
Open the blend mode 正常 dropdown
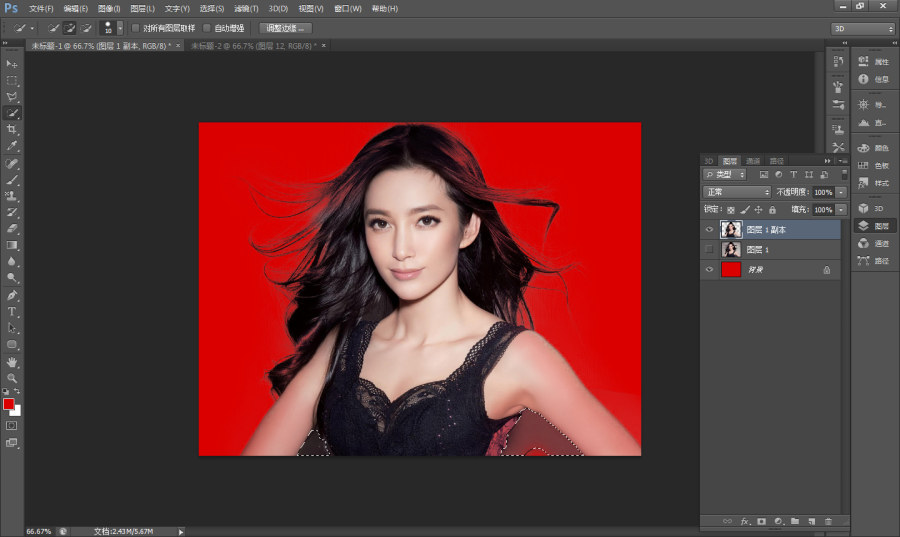[737, 192]
